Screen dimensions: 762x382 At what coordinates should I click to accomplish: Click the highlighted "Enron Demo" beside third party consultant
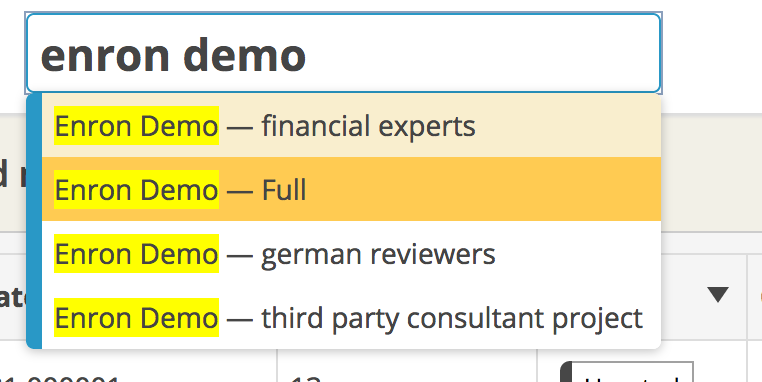137,318
